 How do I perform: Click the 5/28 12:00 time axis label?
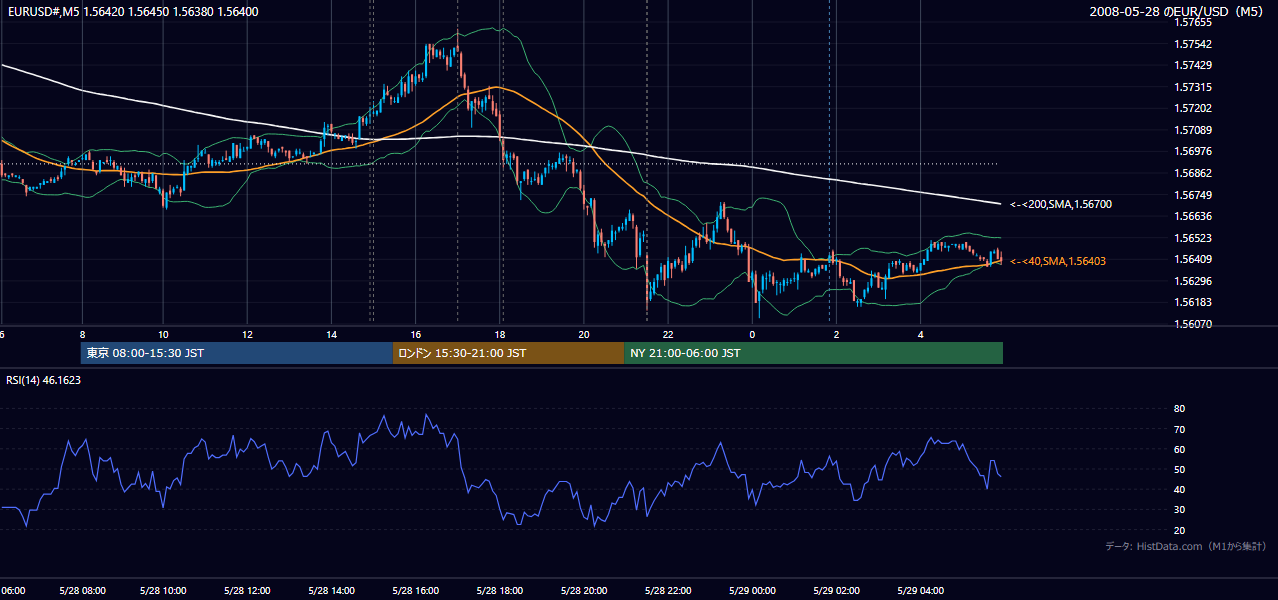click(249, 591)
